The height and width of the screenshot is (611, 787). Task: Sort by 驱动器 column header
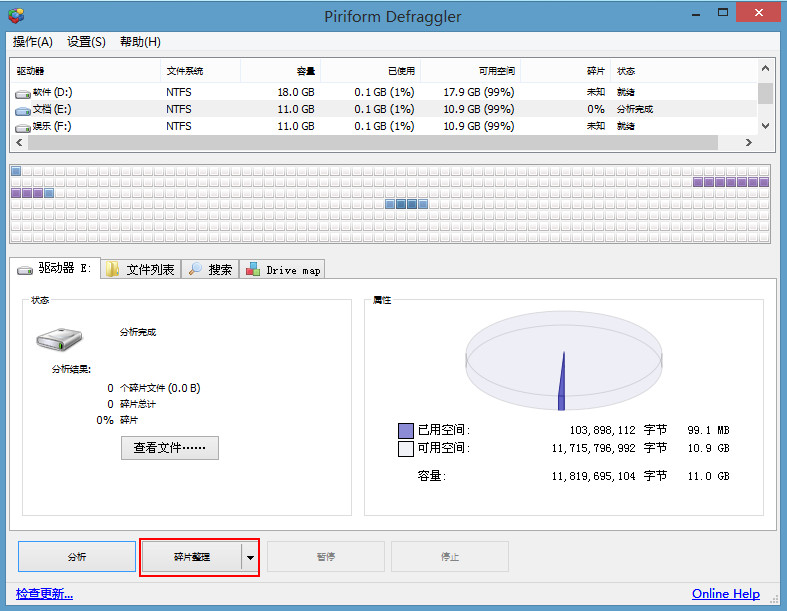85,71
